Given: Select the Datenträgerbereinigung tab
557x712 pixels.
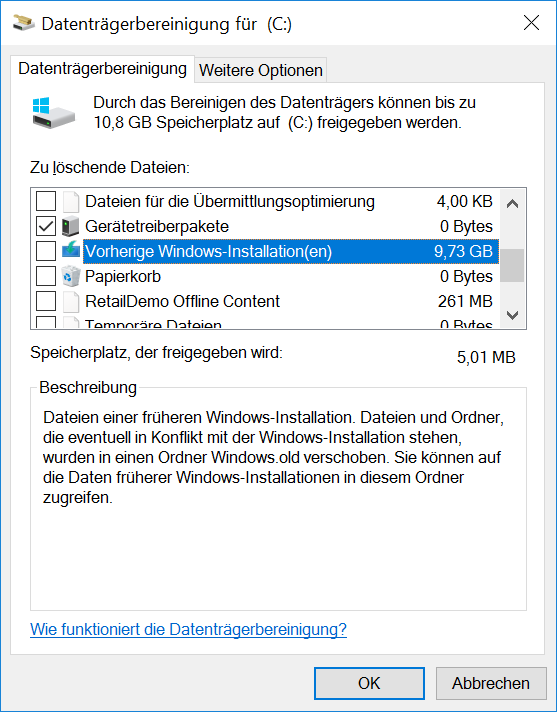Looking at the screenshot, I should tap(103, 69).
